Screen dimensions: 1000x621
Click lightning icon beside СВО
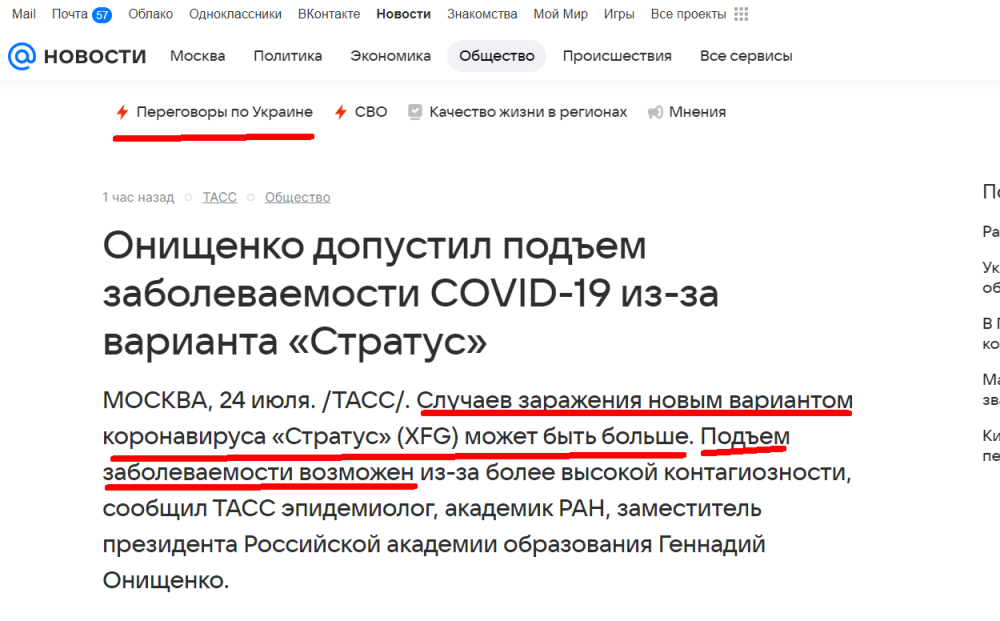tap(341, 112)
